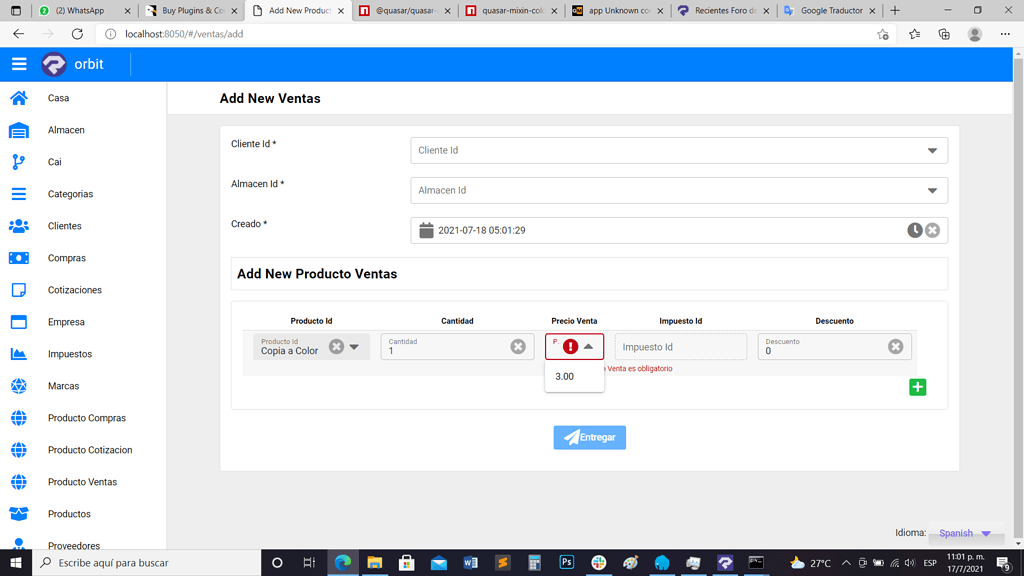The width and height of the screenshot is (1024, 576).
Task: Click the Productos sidebar icon
Action: (x=20, y=514)
